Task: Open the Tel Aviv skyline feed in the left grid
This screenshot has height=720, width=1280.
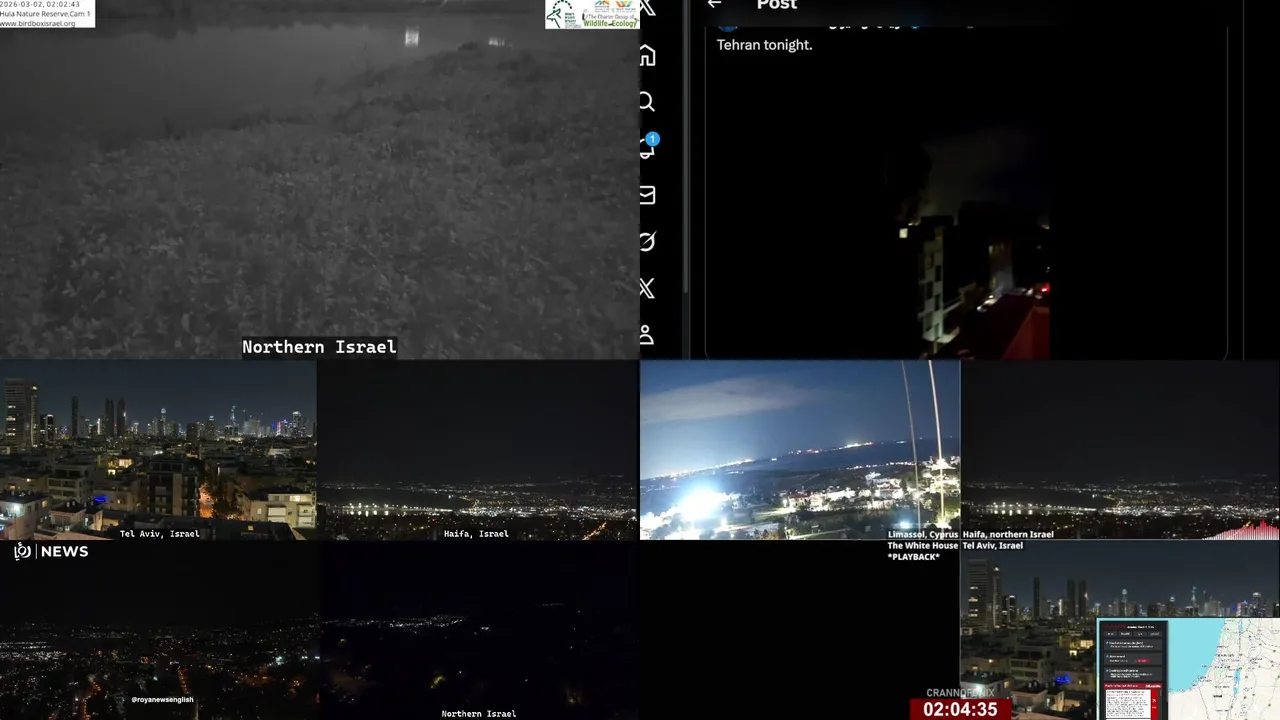Action: (x=158, y=450)
